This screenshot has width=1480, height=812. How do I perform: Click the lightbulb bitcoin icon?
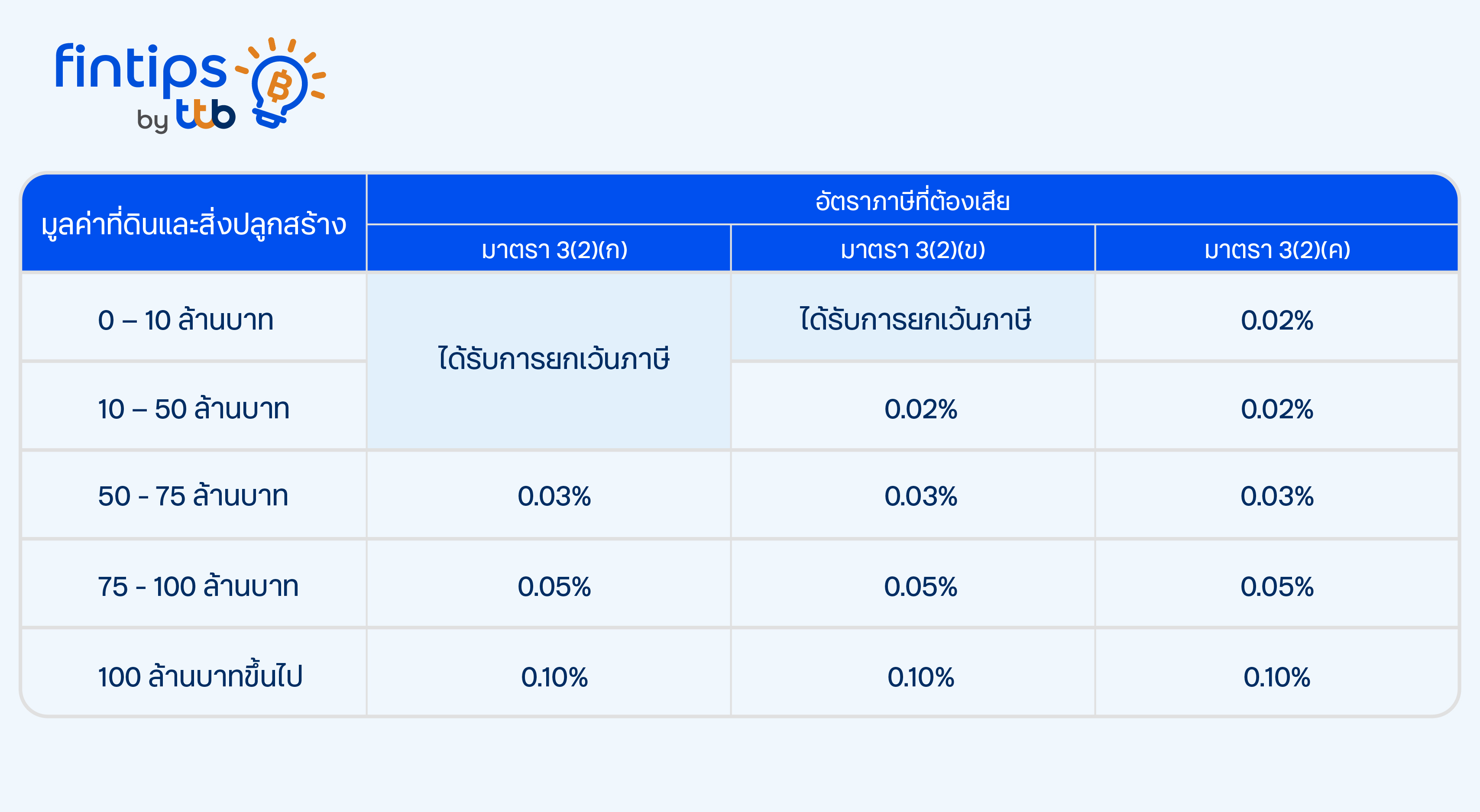[x=280, y=82]
